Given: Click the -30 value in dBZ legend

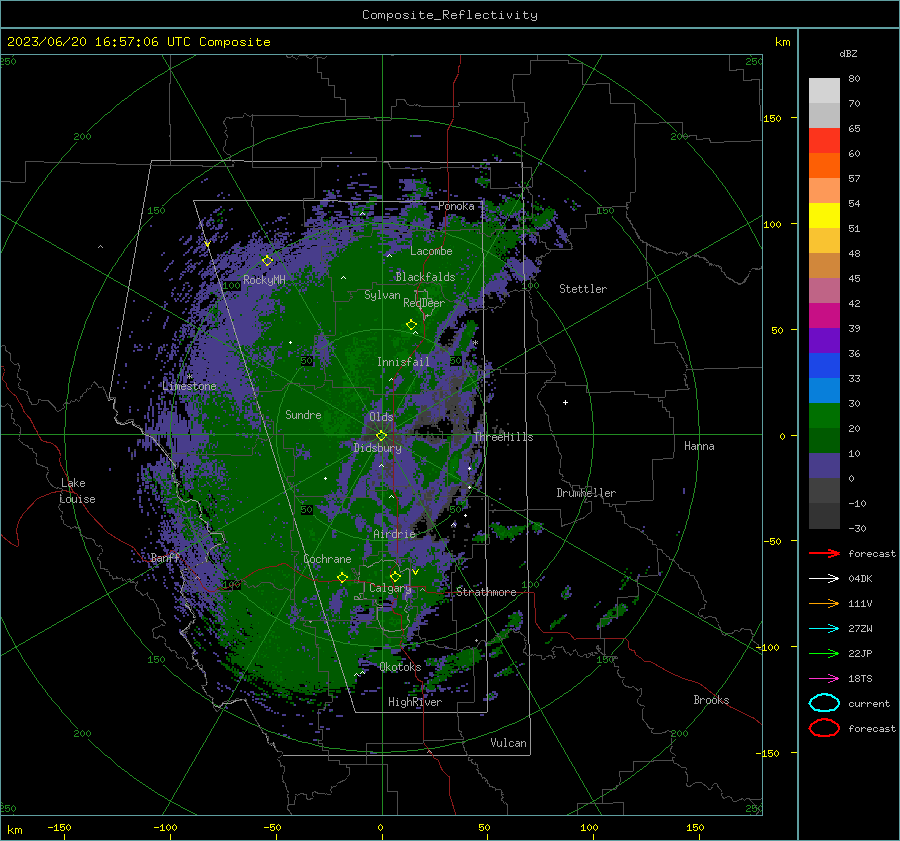Looking at the screenshot, I should (857, 528).
